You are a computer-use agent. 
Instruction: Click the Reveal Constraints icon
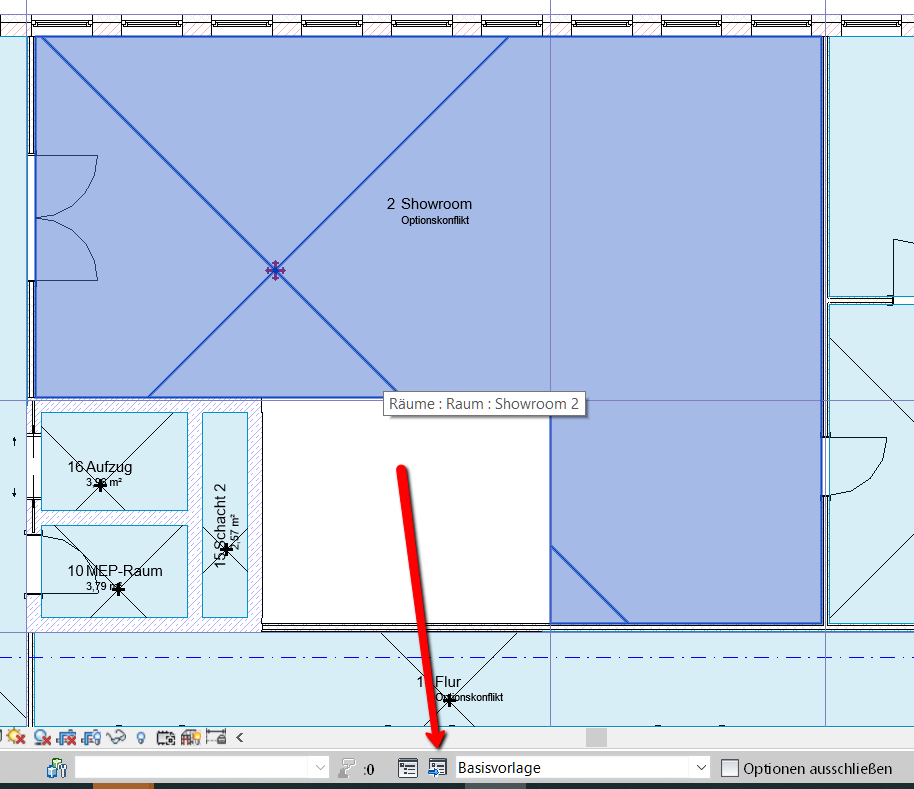click(x=215, y=738)
